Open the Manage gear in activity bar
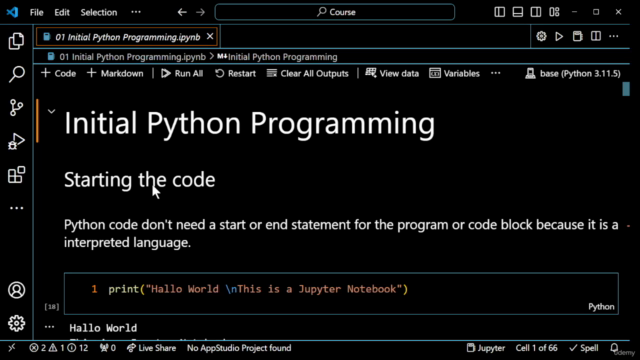The height and width of the screenshot is (360, 640). point(16,323)
